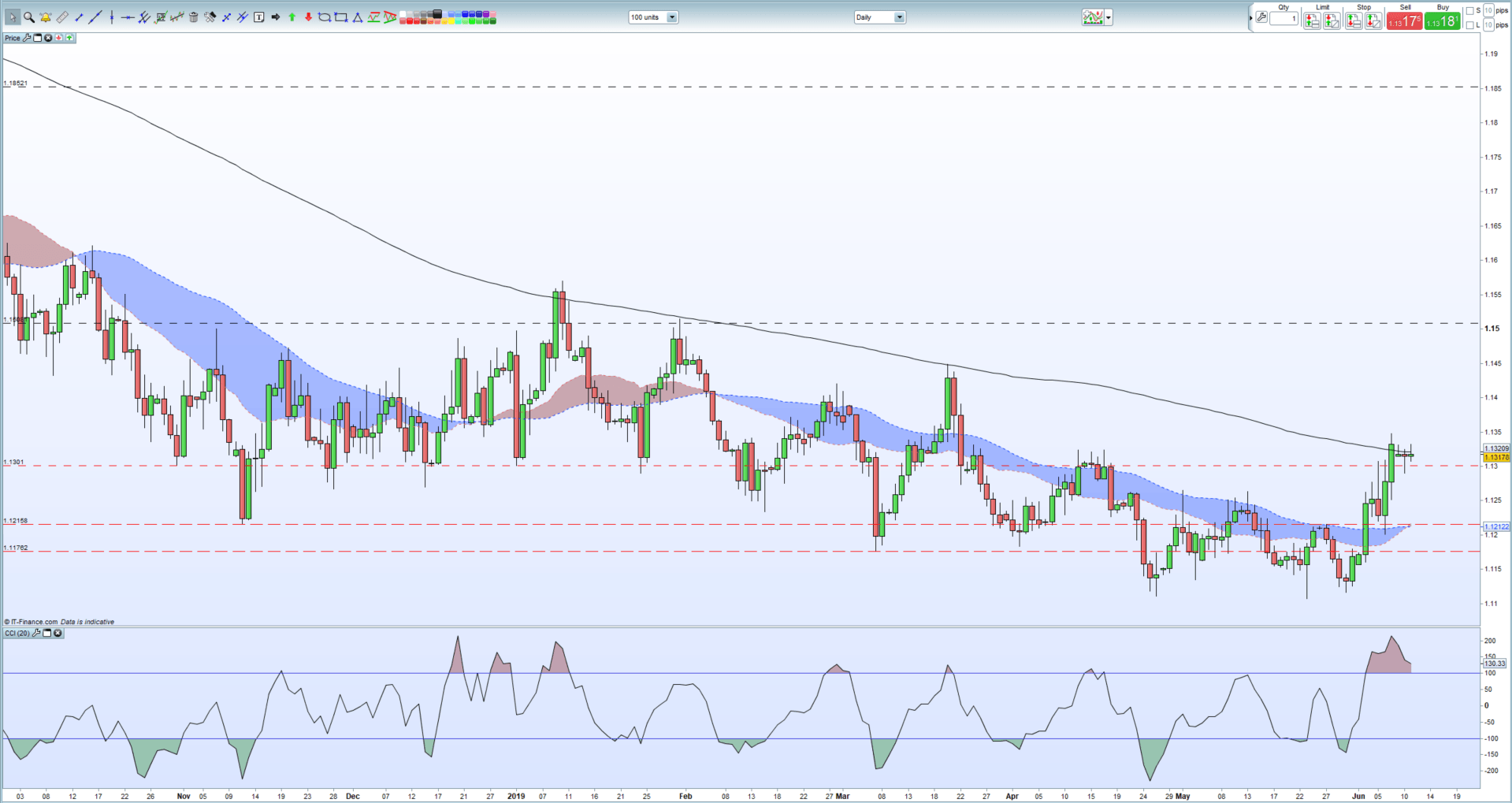Detach Price panel using window icon

coord(37,38)
